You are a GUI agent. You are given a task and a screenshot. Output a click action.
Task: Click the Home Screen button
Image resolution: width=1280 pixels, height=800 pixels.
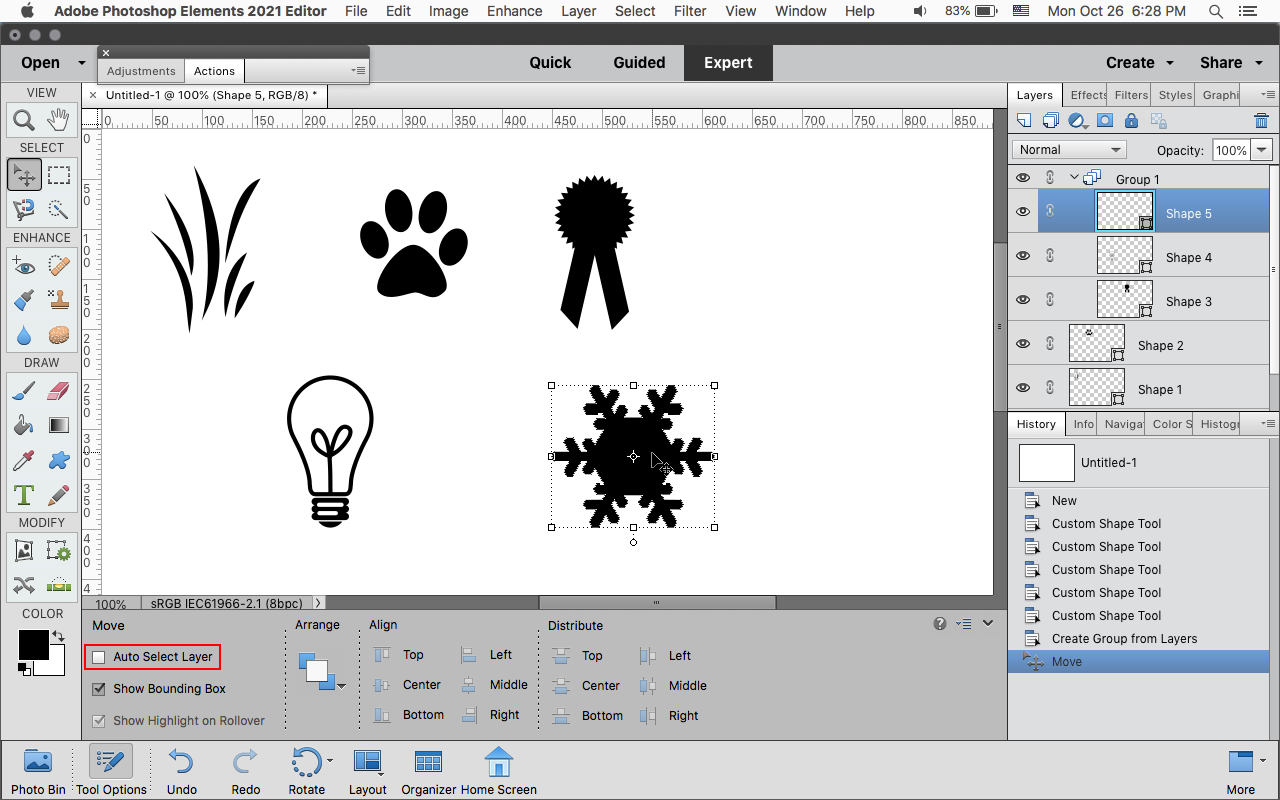(498, 763)
